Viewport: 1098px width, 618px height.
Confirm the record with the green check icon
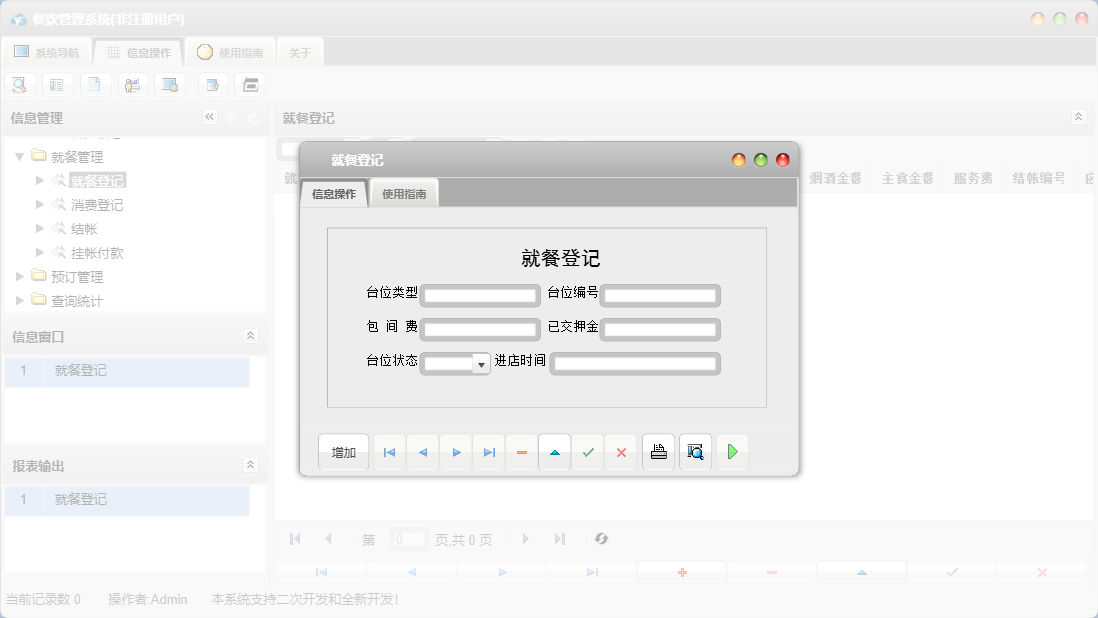point(588,452)
